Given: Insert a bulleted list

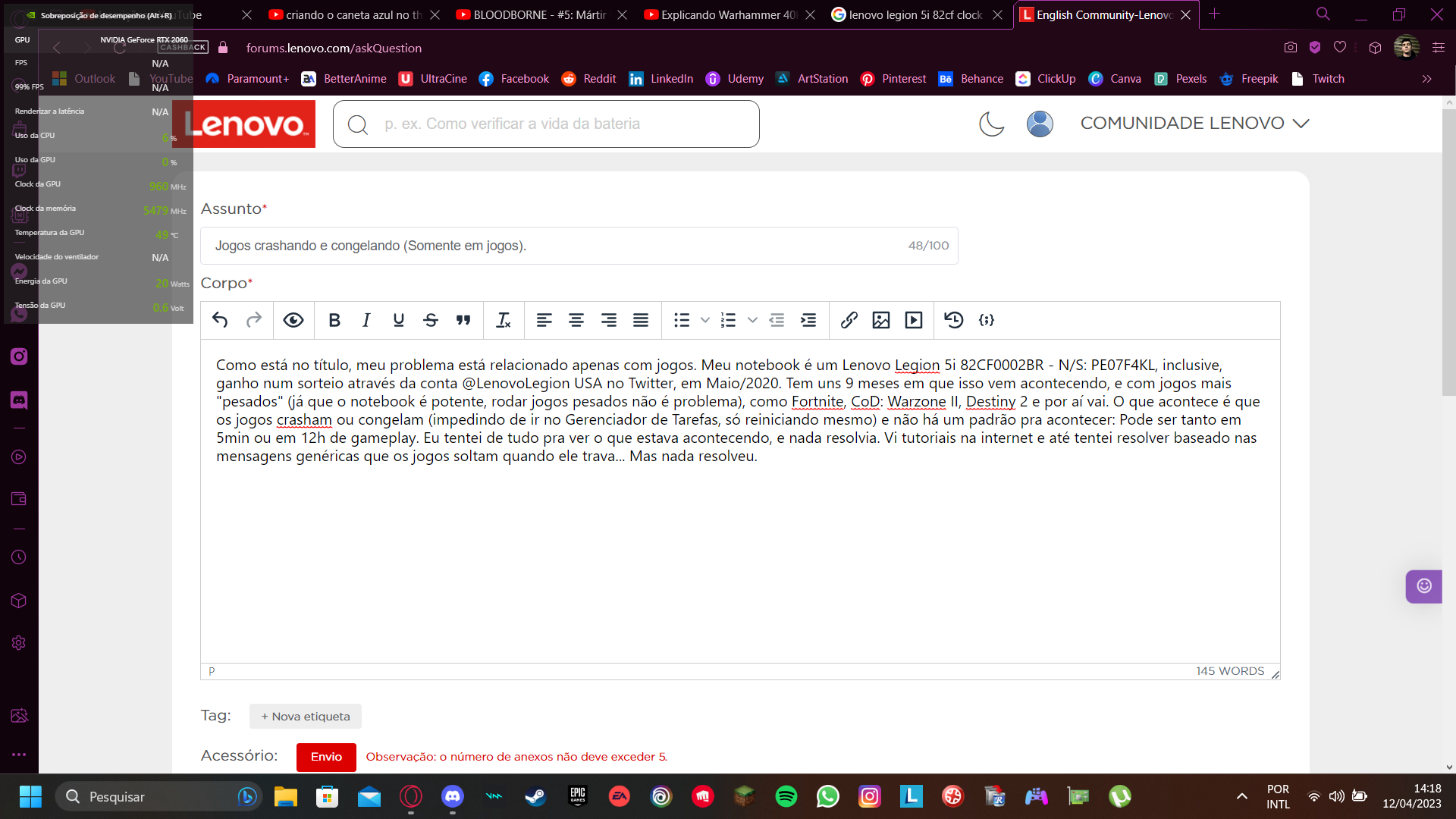Looking at the screenshot, I should pos(682,320).
